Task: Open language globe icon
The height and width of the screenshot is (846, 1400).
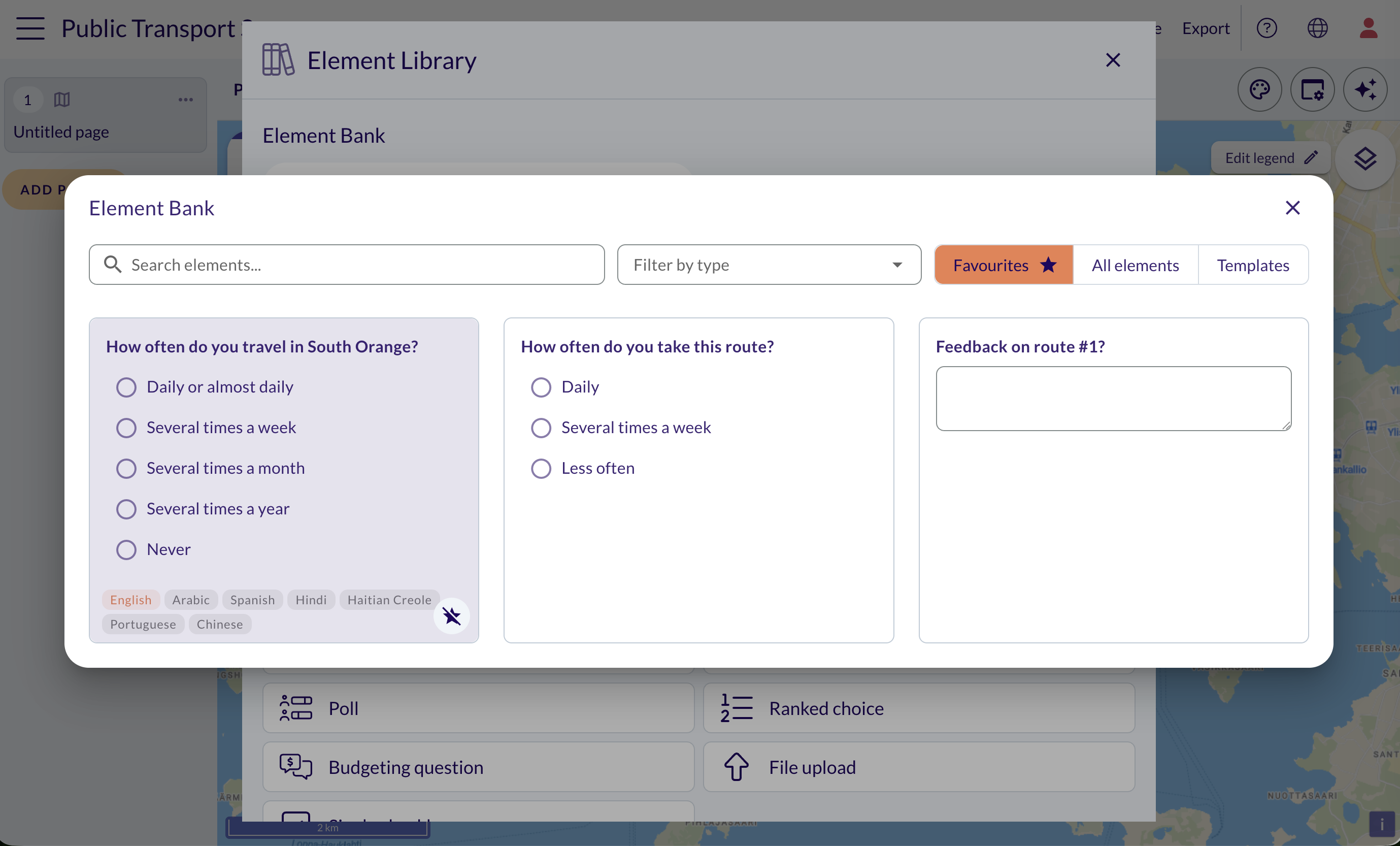Action: coord(1317,28)
